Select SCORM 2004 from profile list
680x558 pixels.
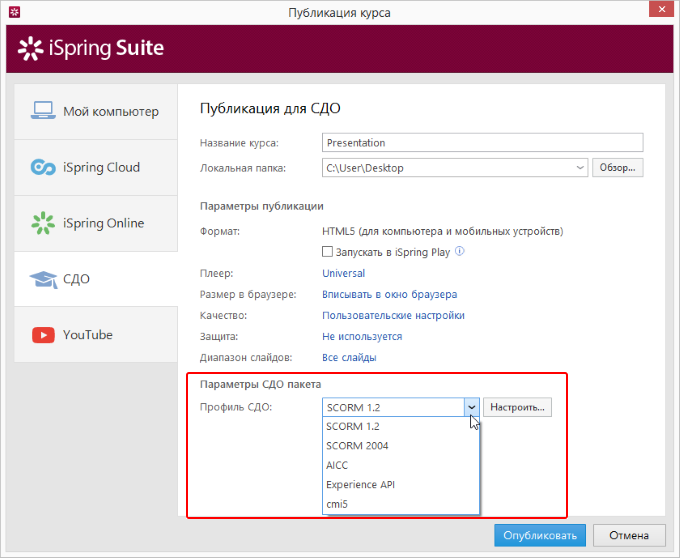(401, 446)
